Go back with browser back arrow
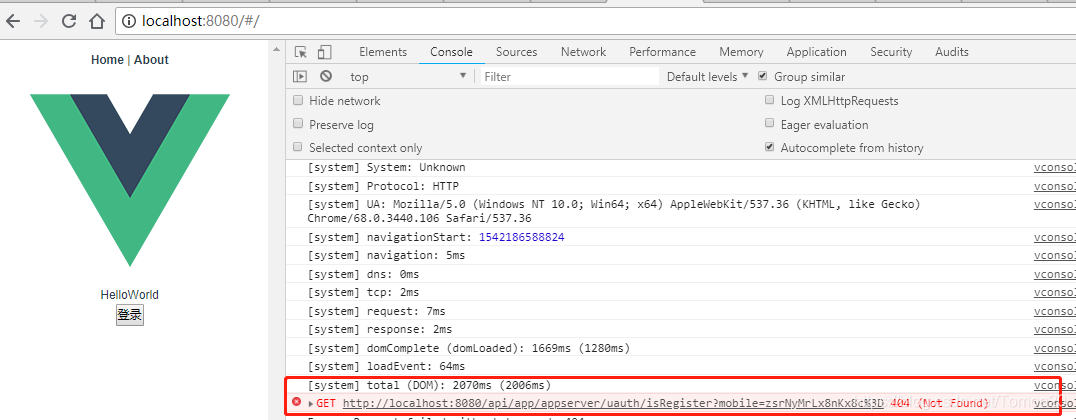 click(x=13, y=21)
